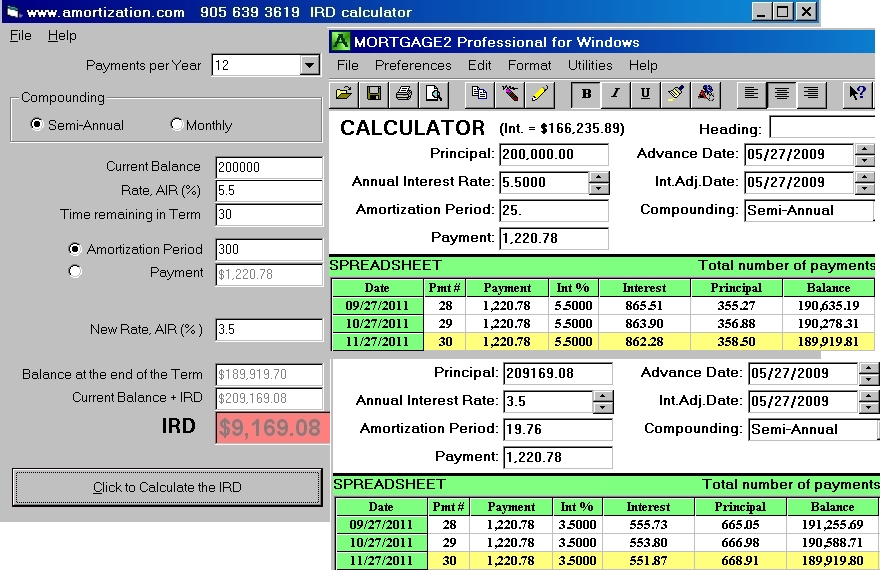Viewport: 880px width, 570px height.
Task: Click the Print icon in toolbar
Action: (x=404, y=94)
